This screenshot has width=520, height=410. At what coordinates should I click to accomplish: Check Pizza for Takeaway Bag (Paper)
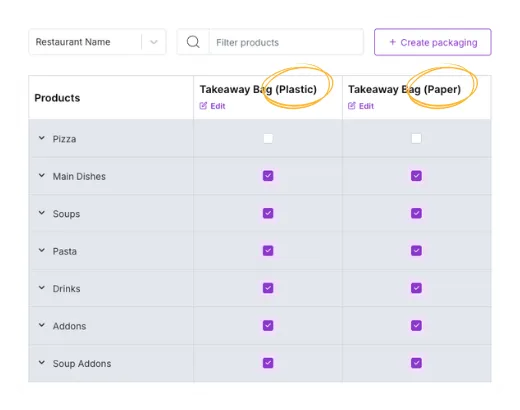tap(416, 138)
